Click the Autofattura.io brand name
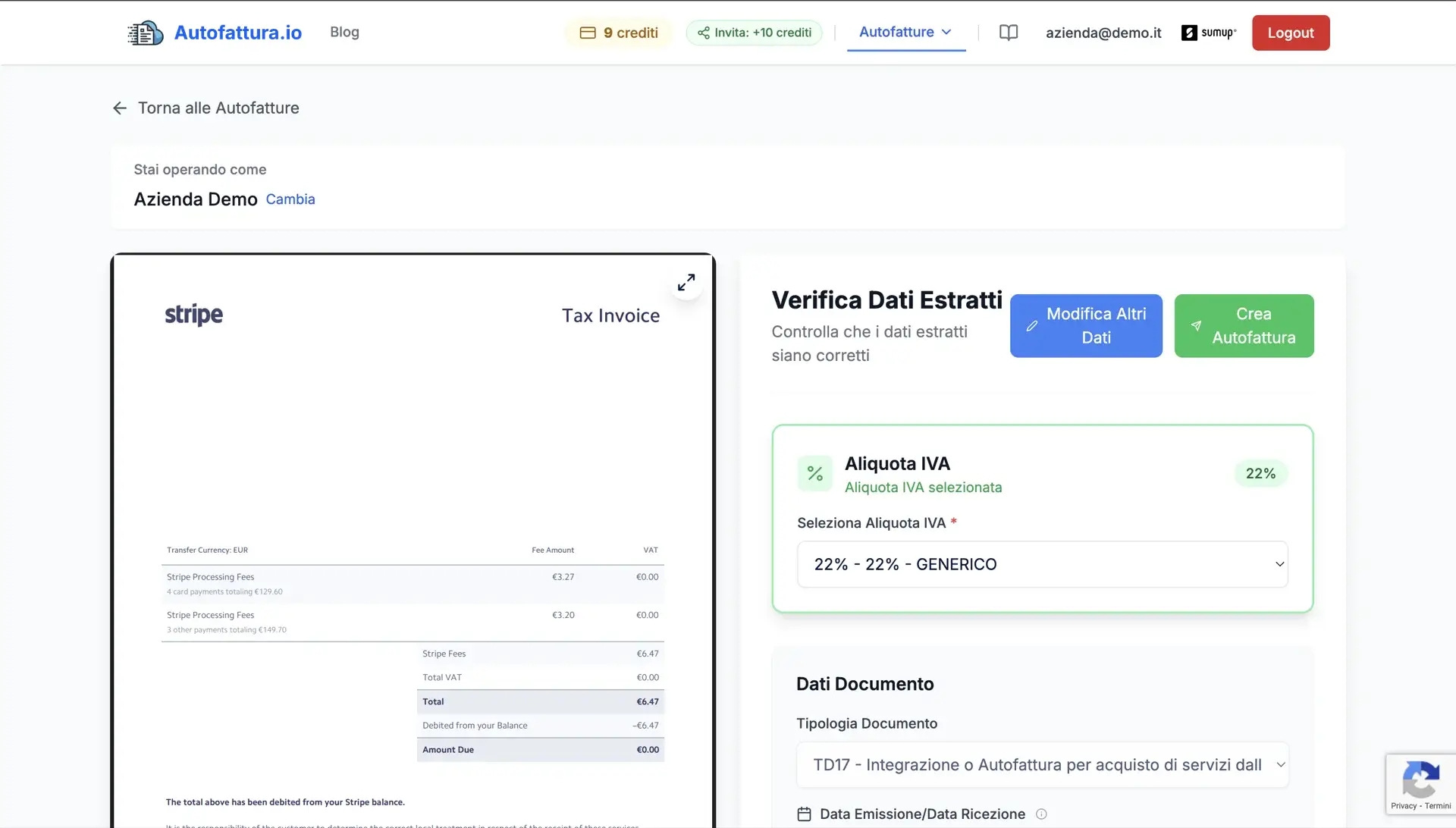This screenshot has height=828, width=1456. click(238, 33)
